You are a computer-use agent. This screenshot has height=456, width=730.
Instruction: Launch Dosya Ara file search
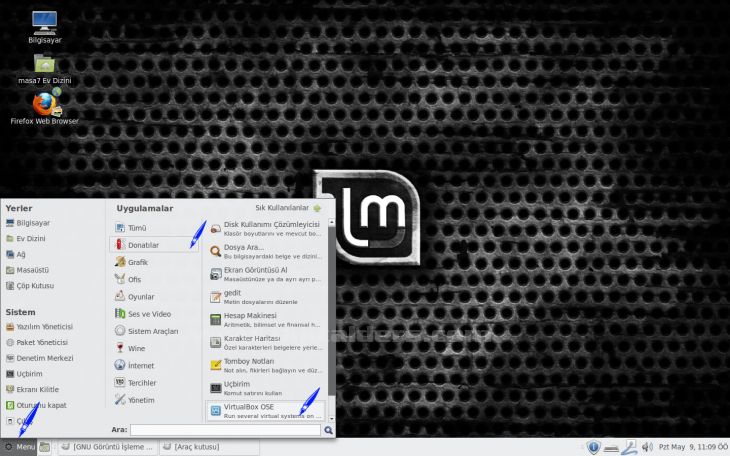click(265, 251)
